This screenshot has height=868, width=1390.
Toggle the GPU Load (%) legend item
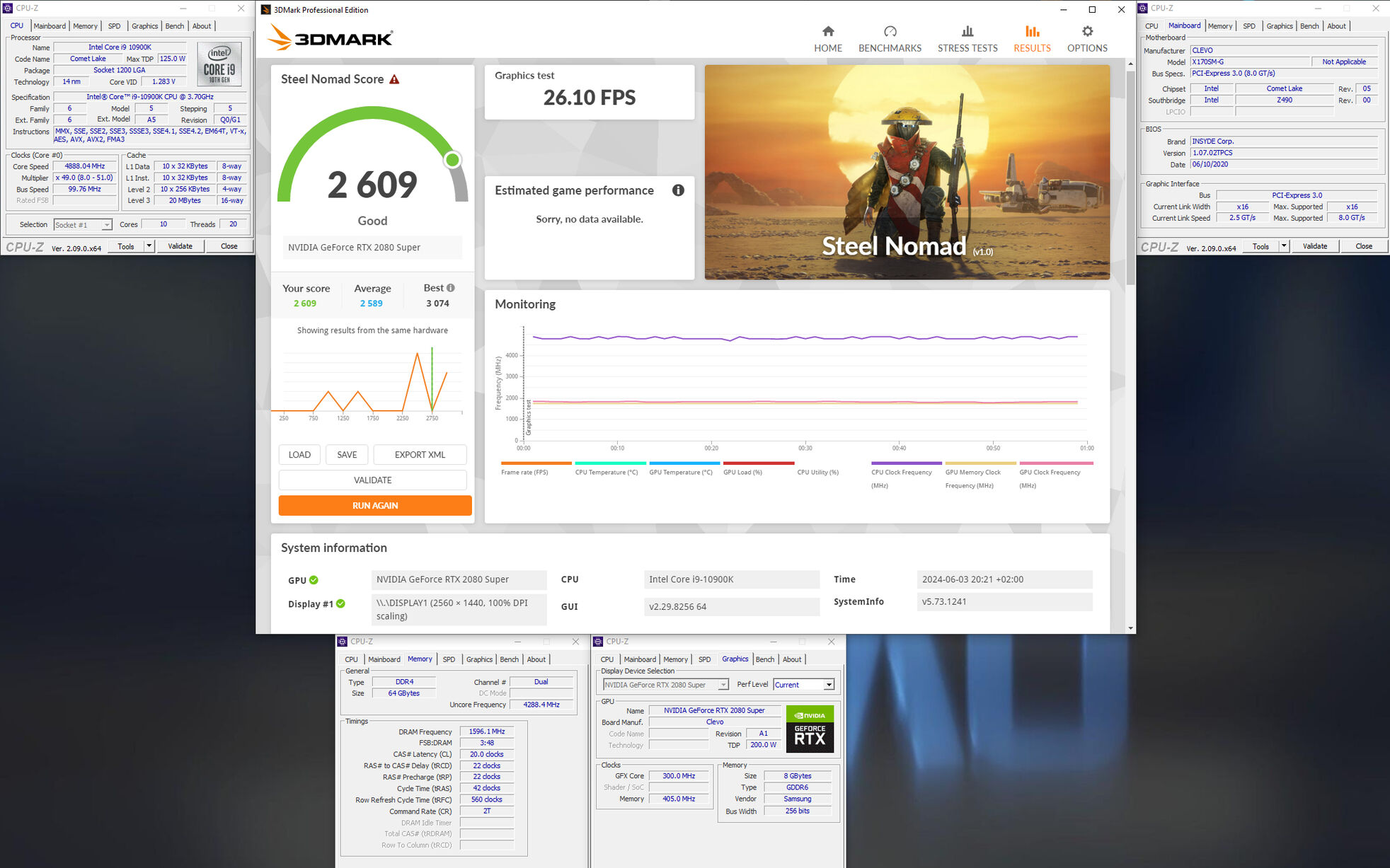click(x=742, y=472)
